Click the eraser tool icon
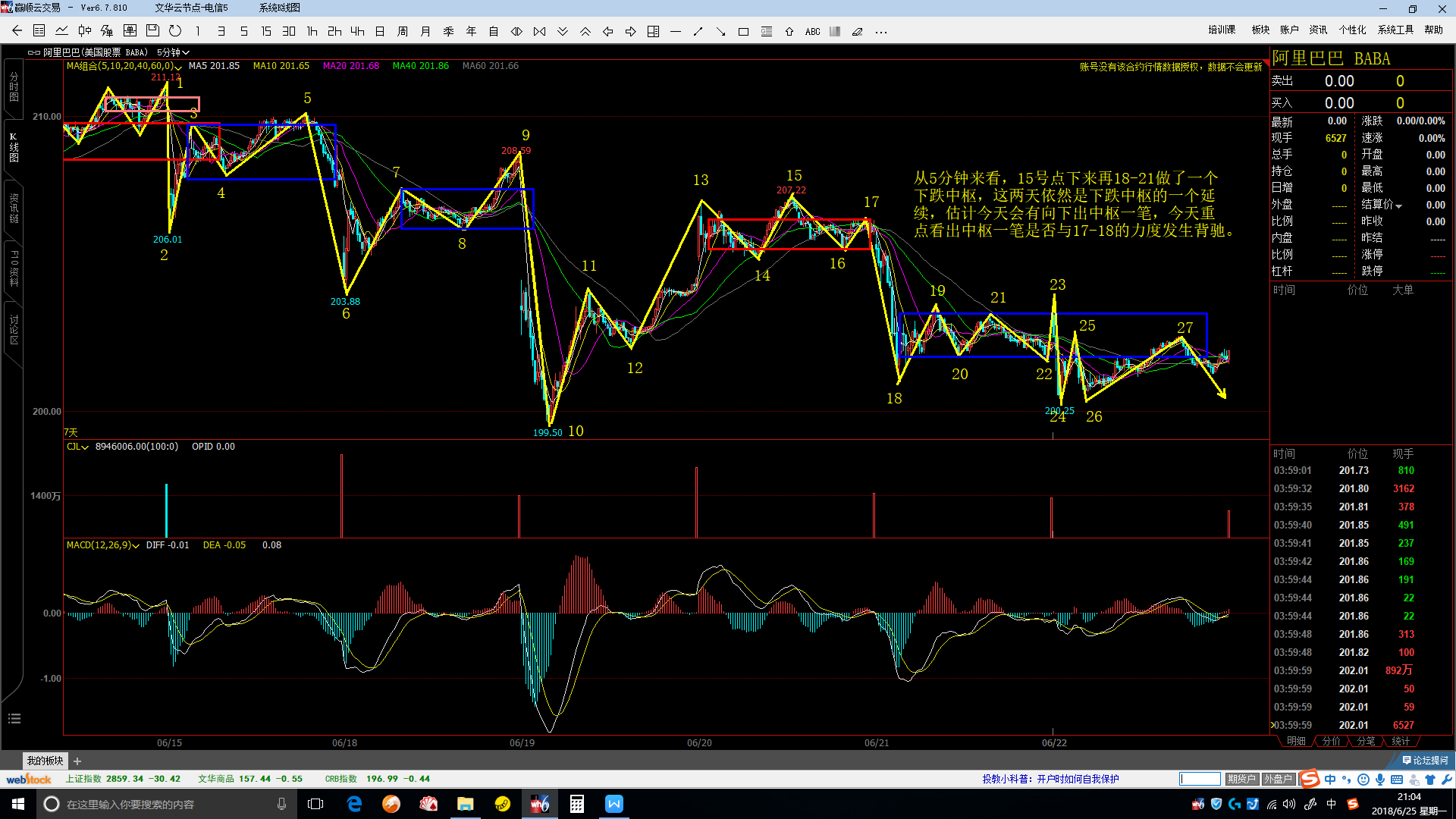Screen dimensions: 1456x819 [x=858, y=32]
